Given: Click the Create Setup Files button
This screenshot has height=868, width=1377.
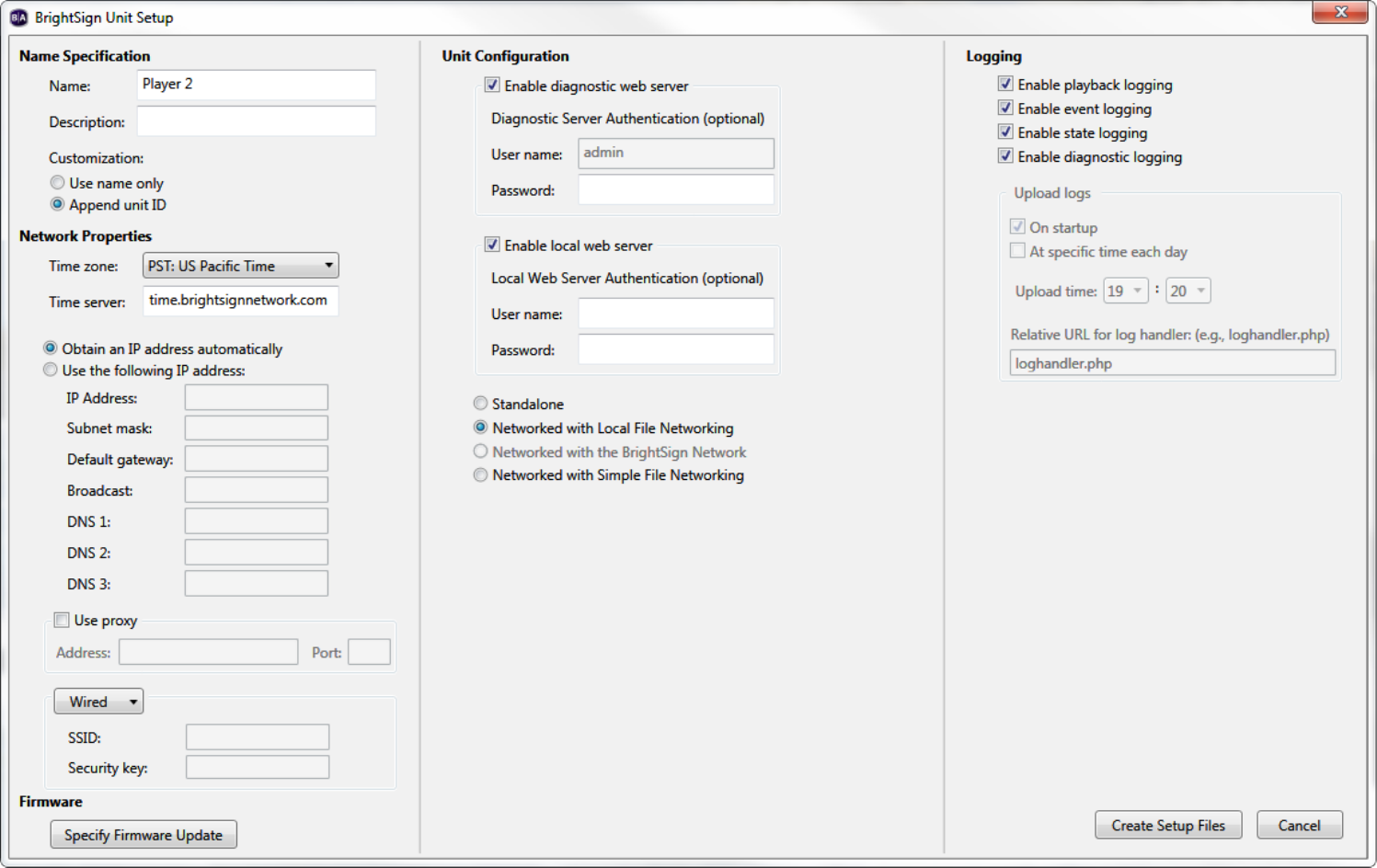Looking at the screenshot, I should (1167, 826).
